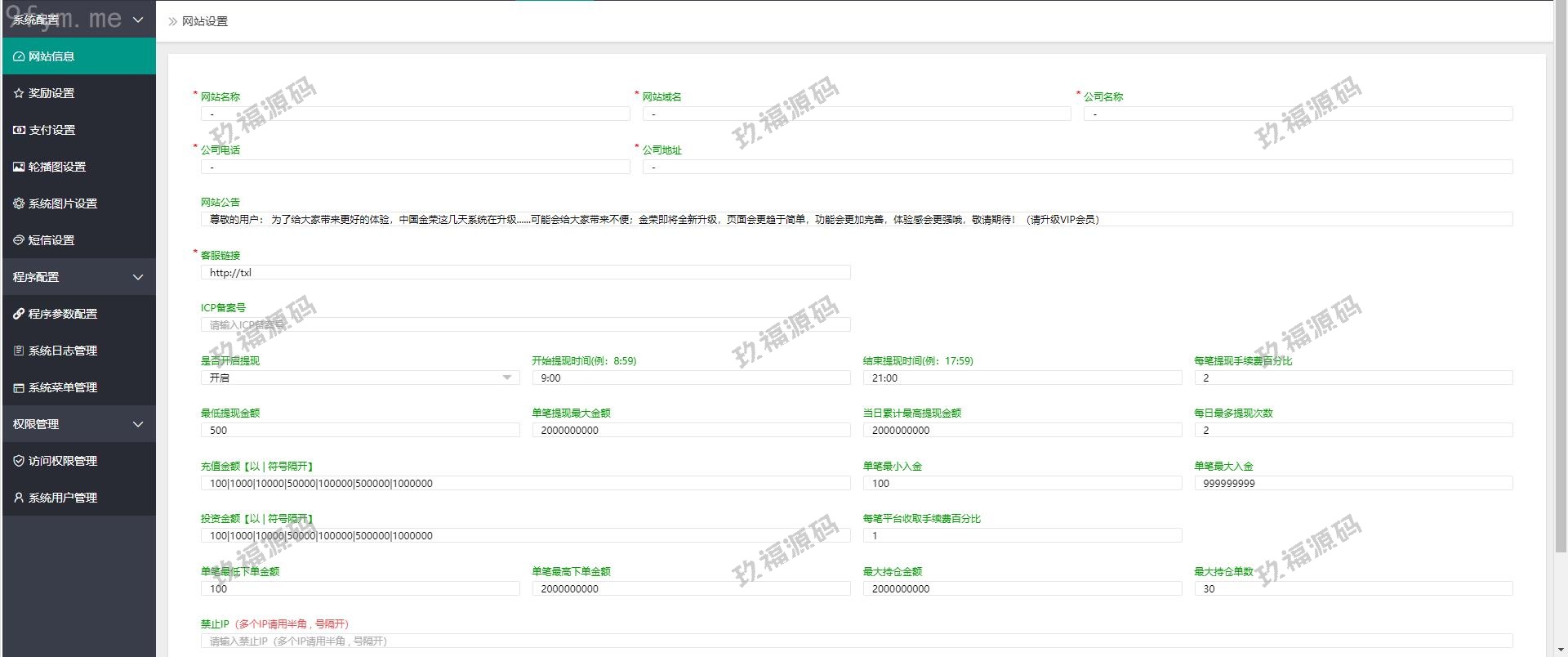The image size is (1568, 657).
Task: Click the log icon for 系统日志管理
Action: tap(19, 351)
